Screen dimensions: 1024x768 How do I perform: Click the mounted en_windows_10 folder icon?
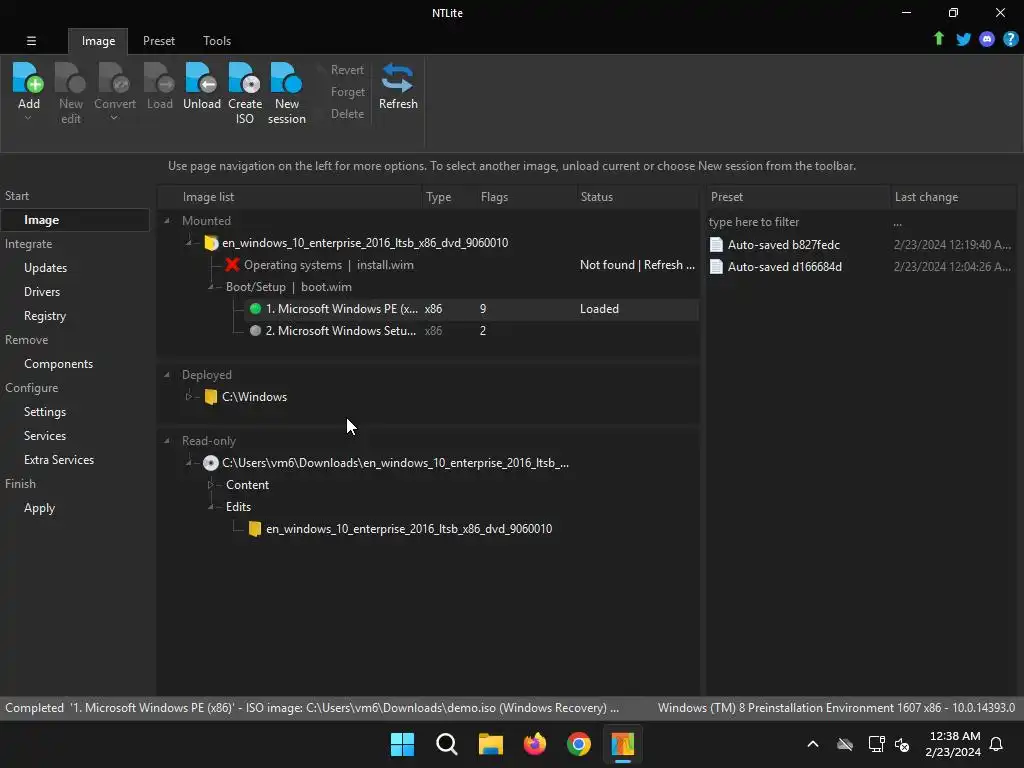coord(210,243)
